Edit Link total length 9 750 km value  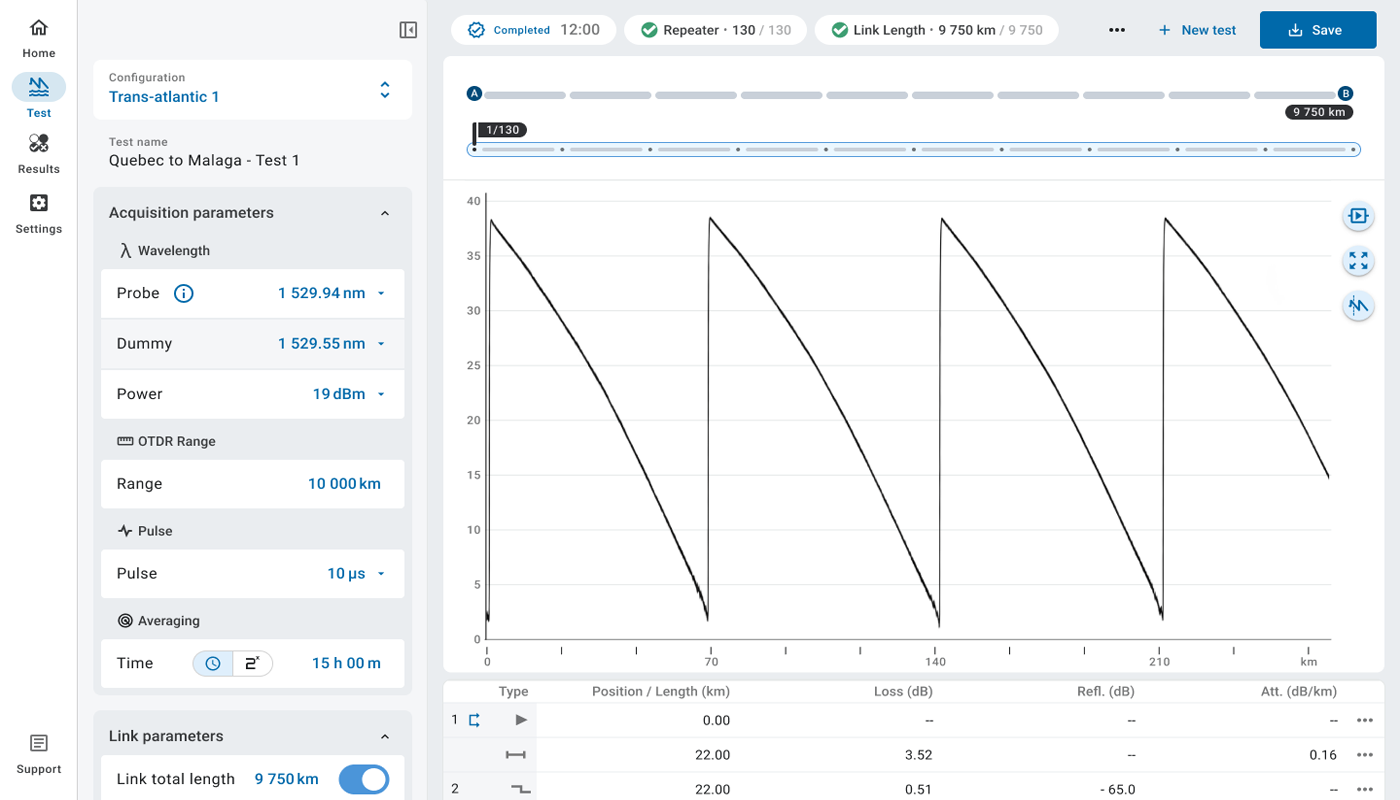(x=286, y=779)
